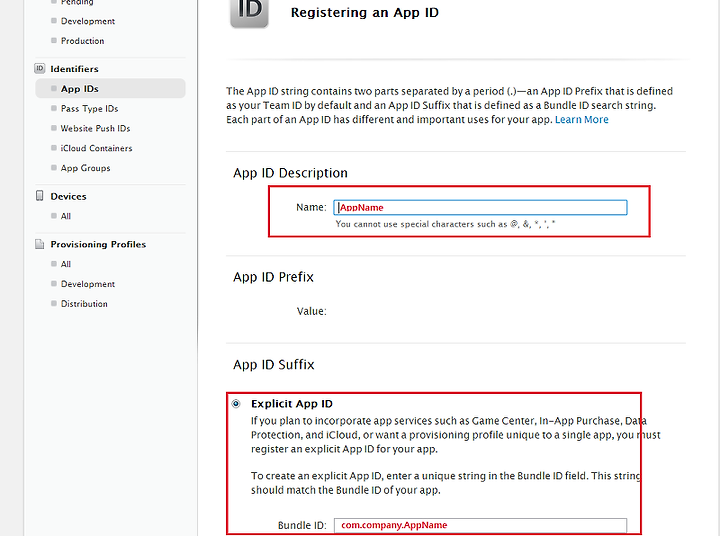Open Distribution under Provisioning Profiles
Screen dimensions: 720x536
point(84,304)
